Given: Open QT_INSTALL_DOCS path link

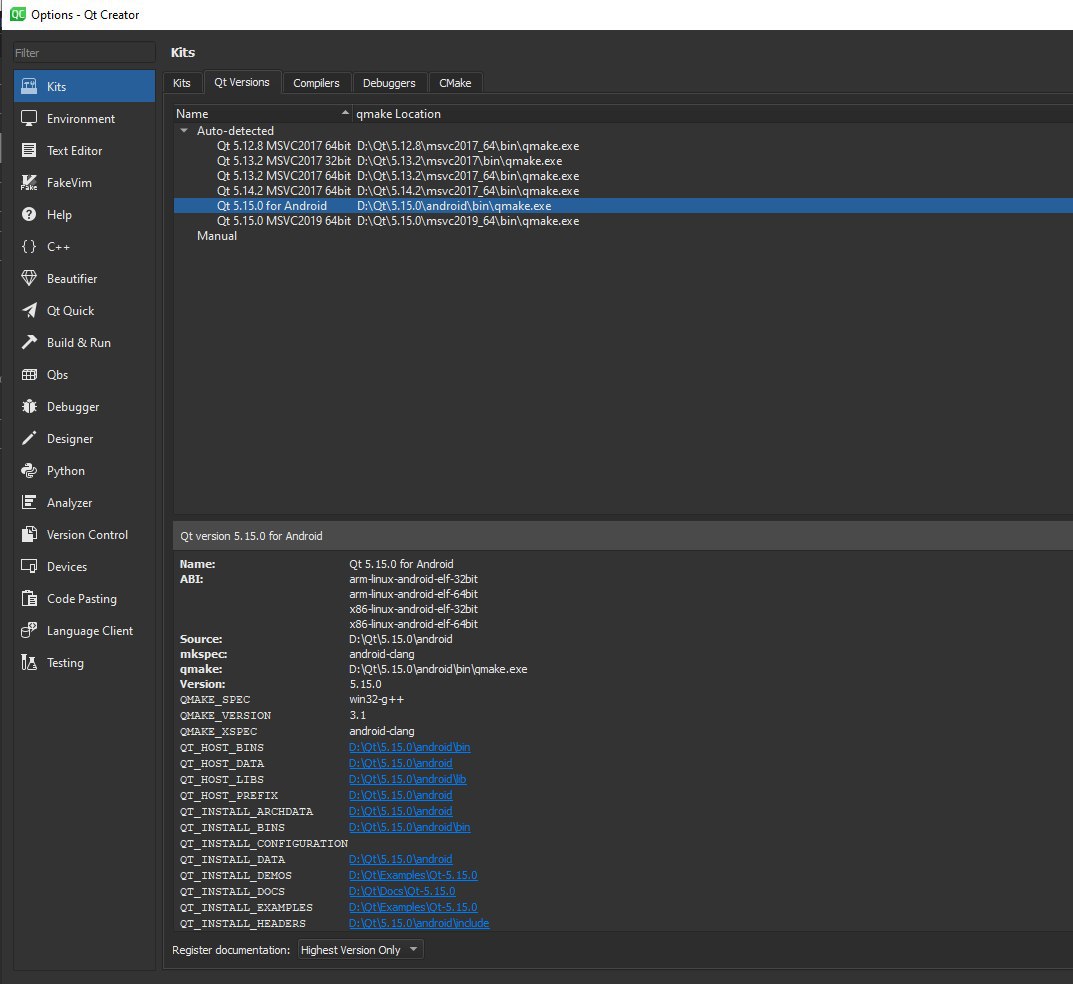Looking at the screenshot, I should coord(402,891).
